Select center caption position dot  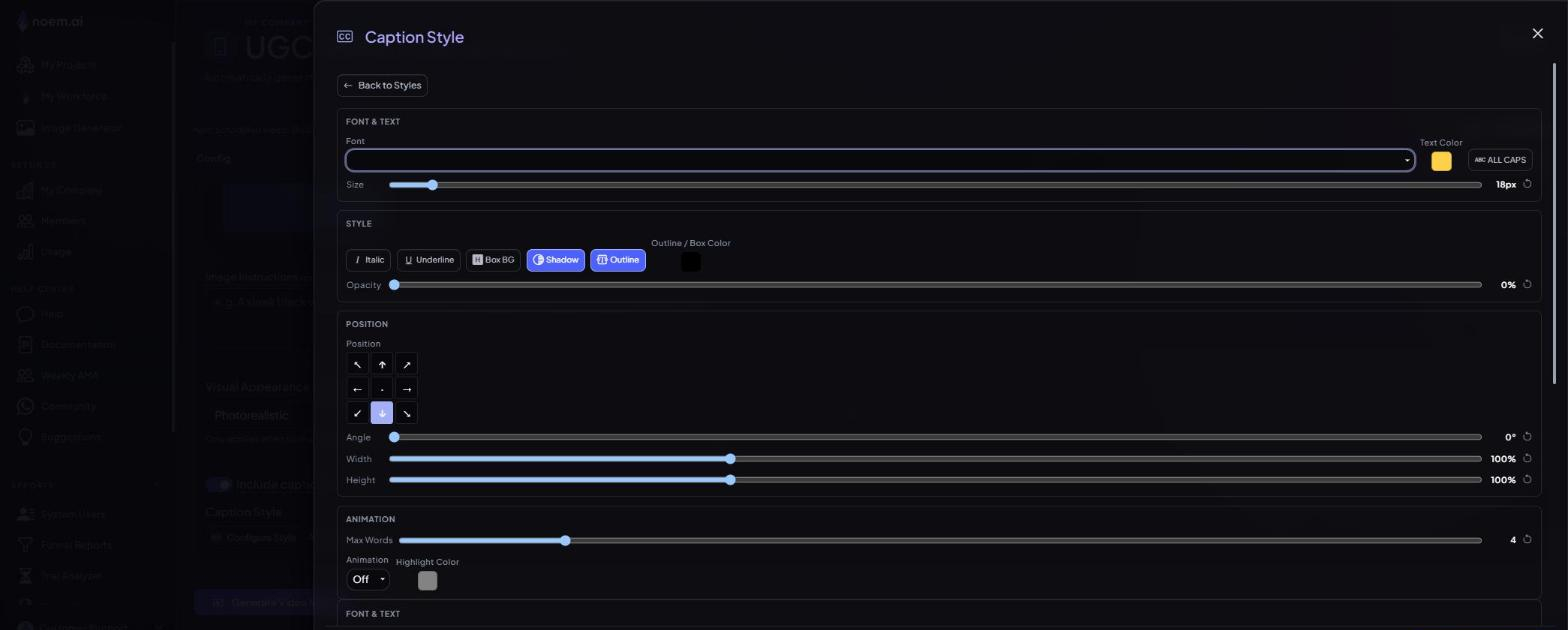click(x=382, y=389)
